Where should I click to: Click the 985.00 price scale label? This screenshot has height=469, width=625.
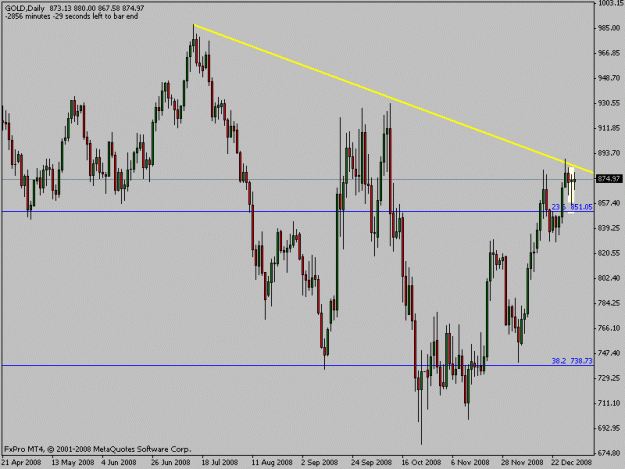pos(608,28)
